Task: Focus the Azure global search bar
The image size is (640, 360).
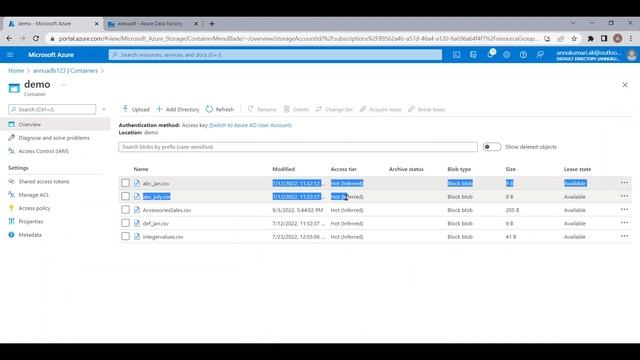Action: point(275,55)
